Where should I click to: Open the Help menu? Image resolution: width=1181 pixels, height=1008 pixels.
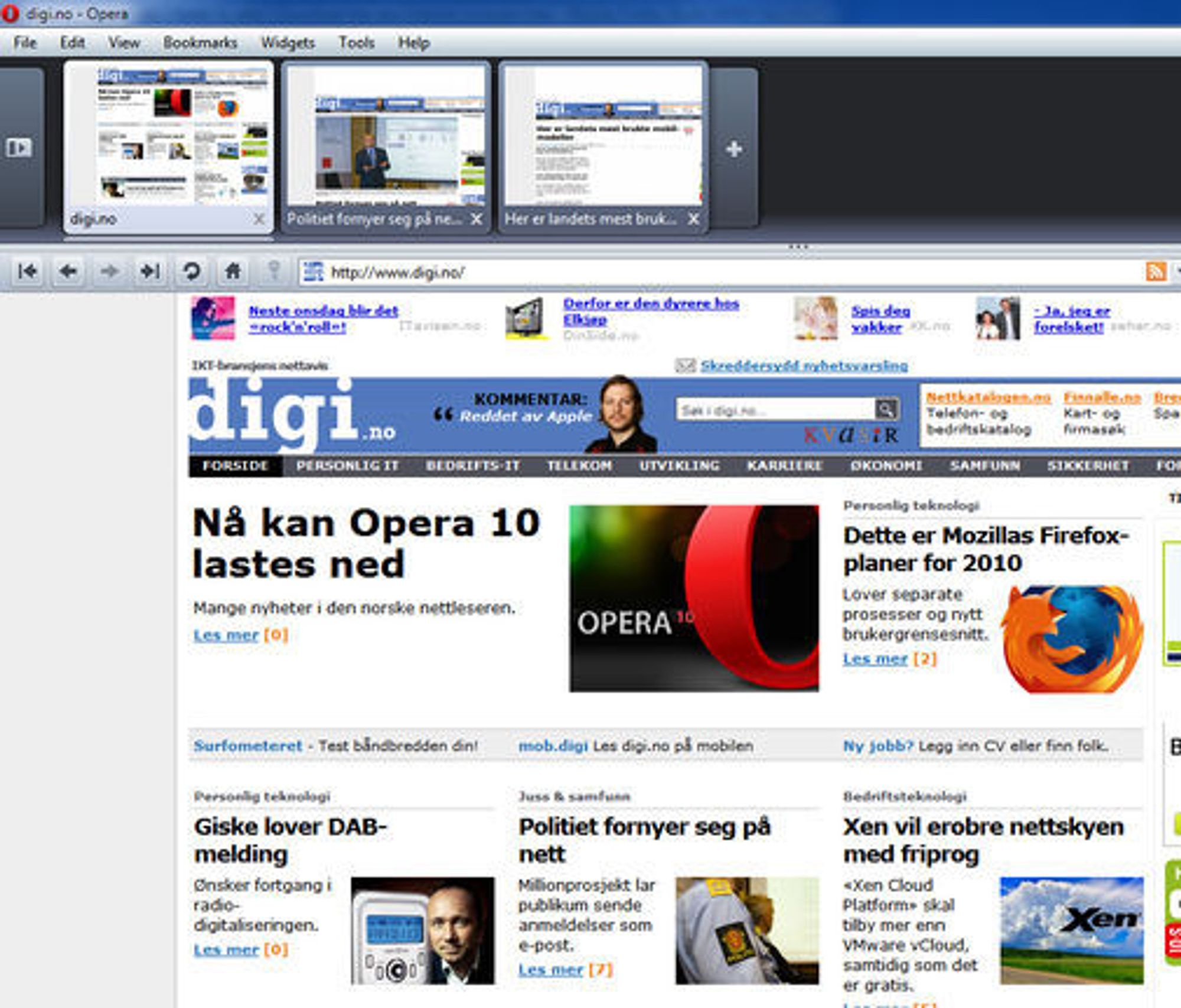(413, 43)
